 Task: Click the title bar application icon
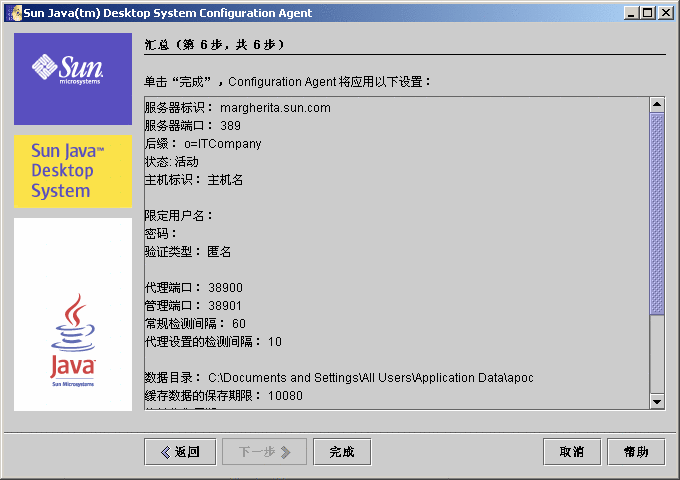click(14, 13)
